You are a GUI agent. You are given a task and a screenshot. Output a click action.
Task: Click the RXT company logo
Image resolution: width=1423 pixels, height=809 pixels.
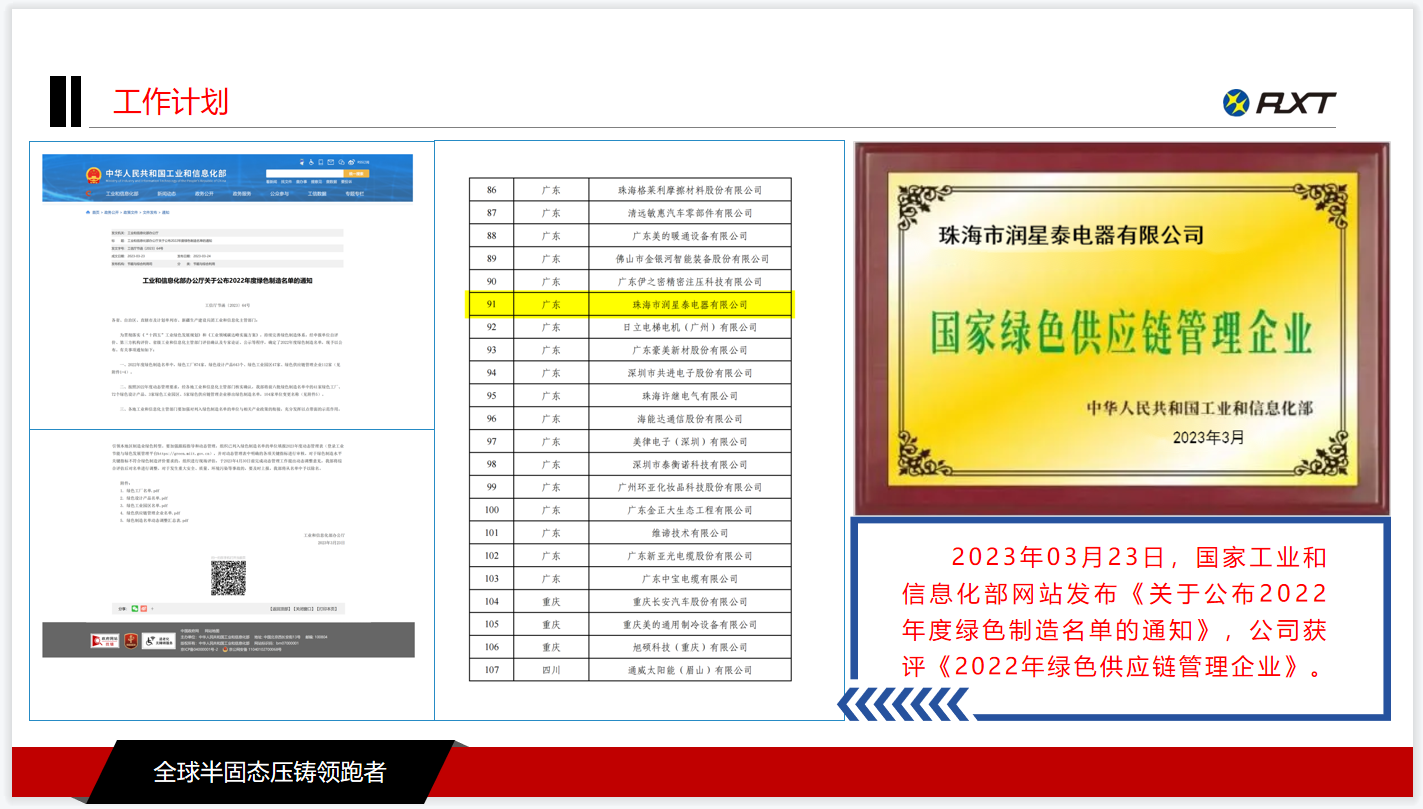1279,102
